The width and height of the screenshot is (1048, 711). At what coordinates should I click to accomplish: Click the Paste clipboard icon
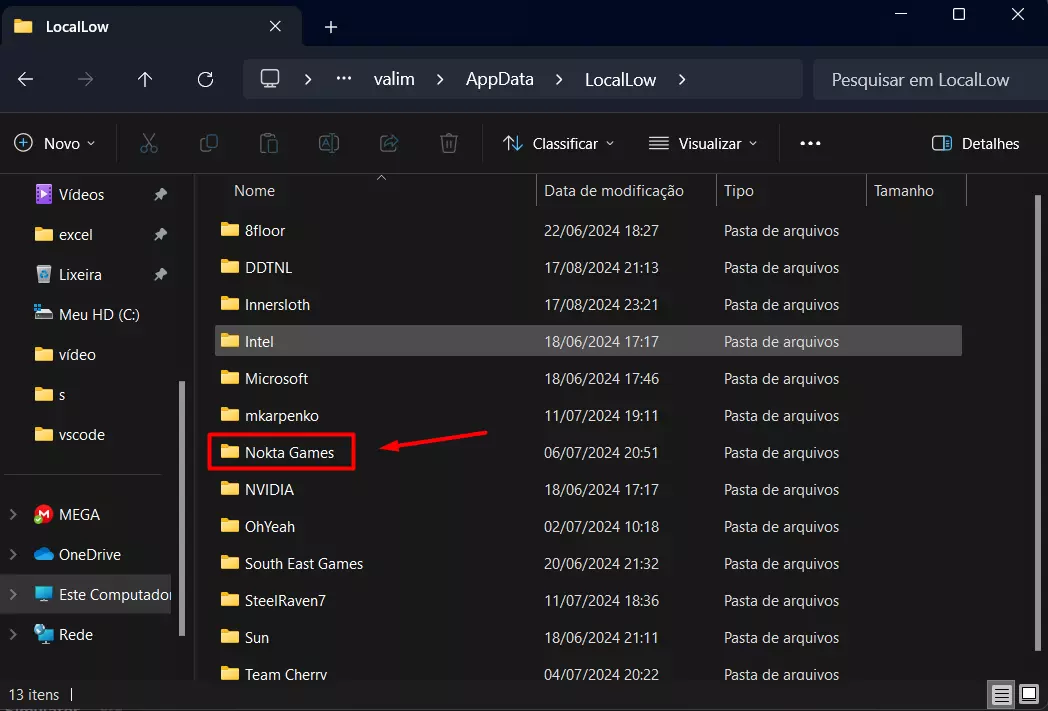coord(269,143)
